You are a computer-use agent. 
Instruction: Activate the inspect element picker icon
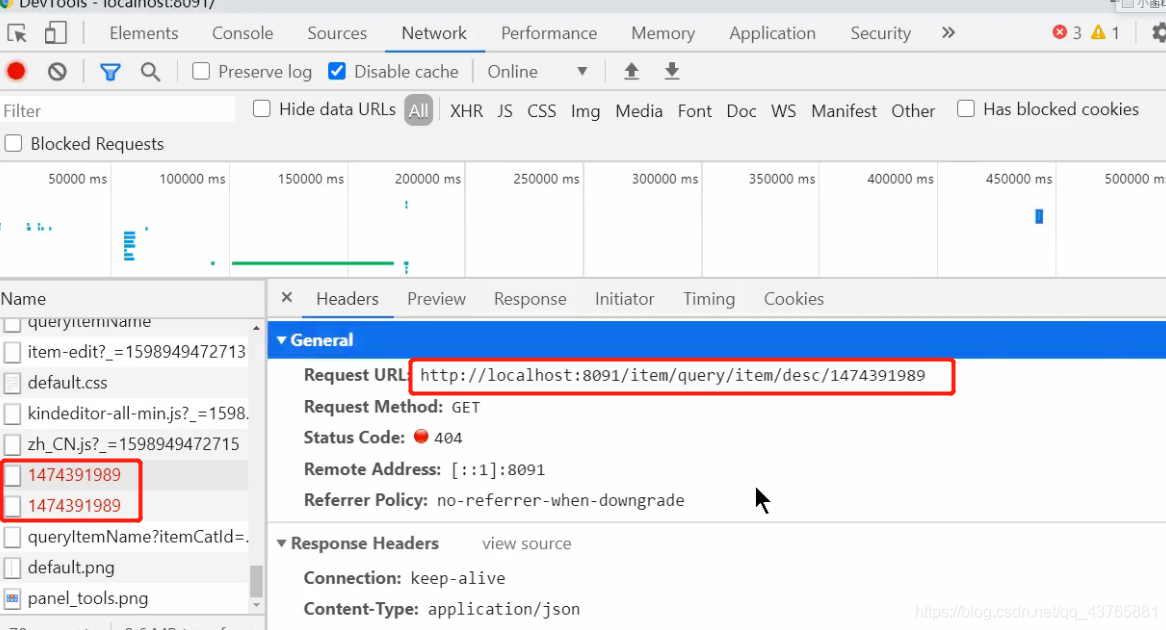point(16,33)
